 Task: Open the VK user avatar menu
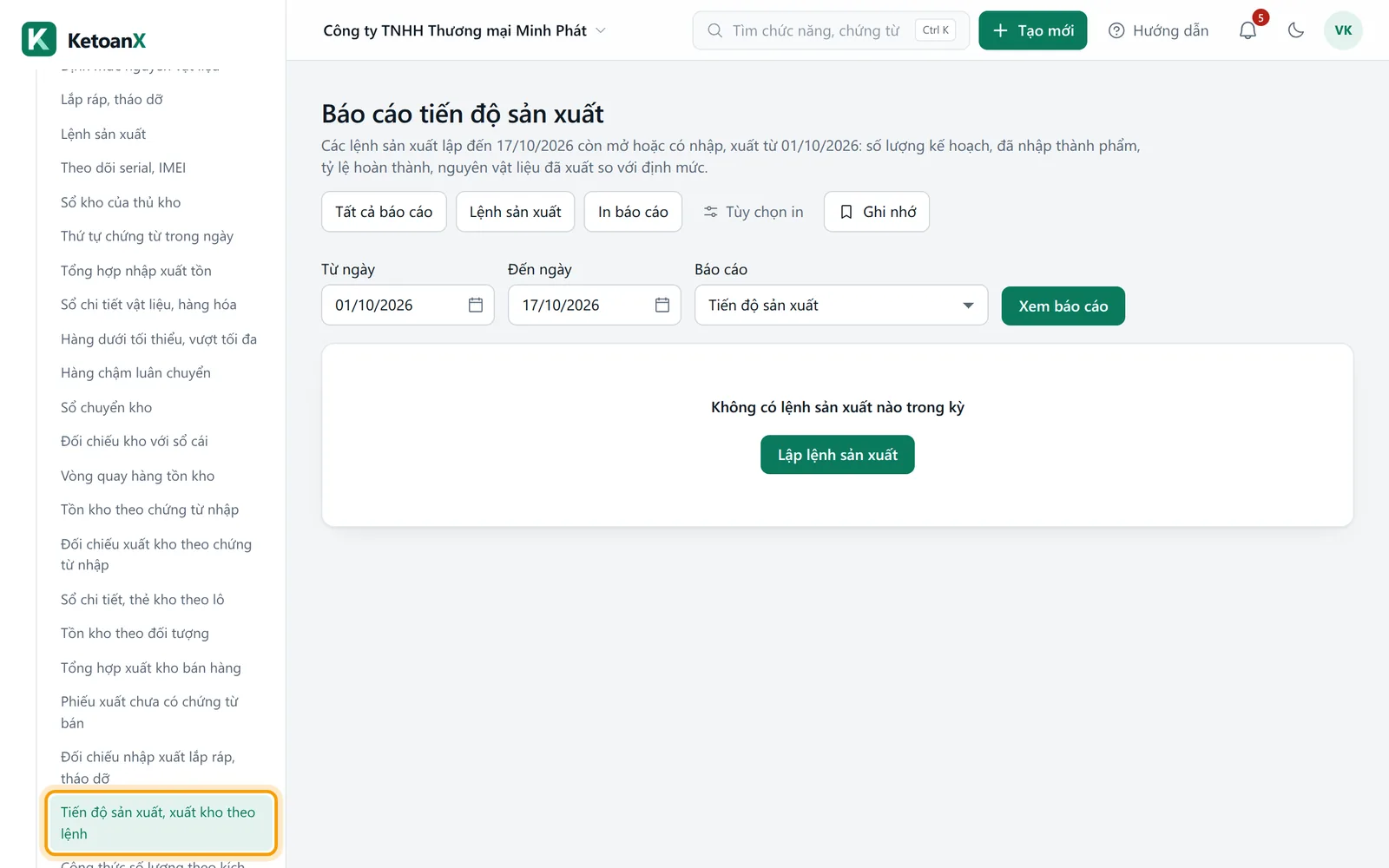(1343, 30)
